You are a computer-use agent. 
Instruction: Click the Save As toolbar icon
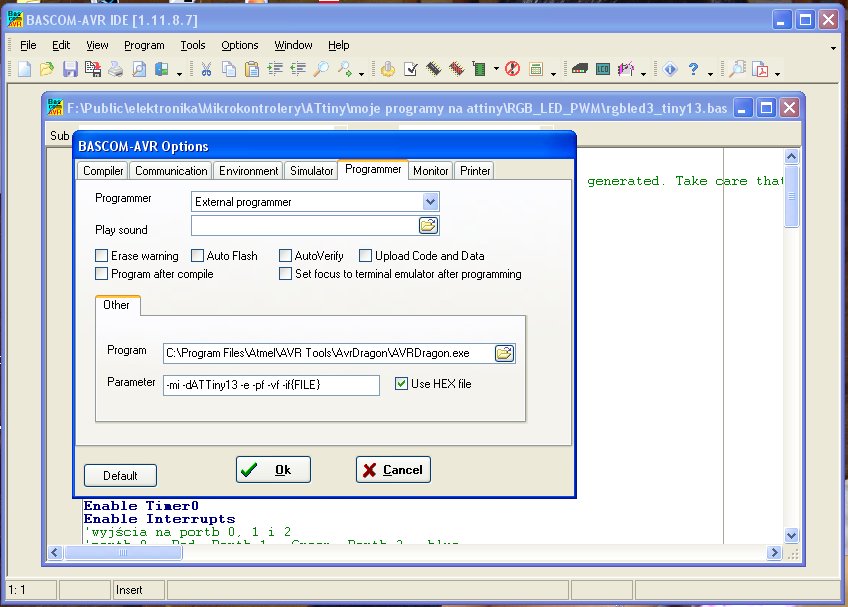pos(93,69)
